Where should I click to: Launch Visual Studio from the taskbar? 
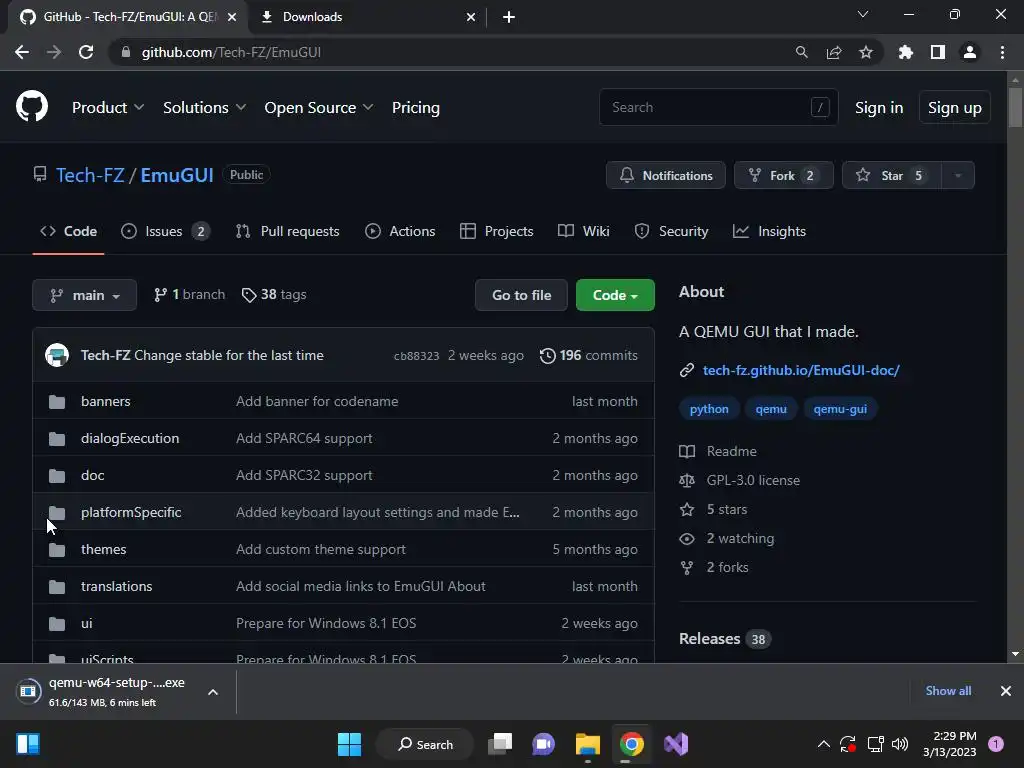click(x=676, y=744)
